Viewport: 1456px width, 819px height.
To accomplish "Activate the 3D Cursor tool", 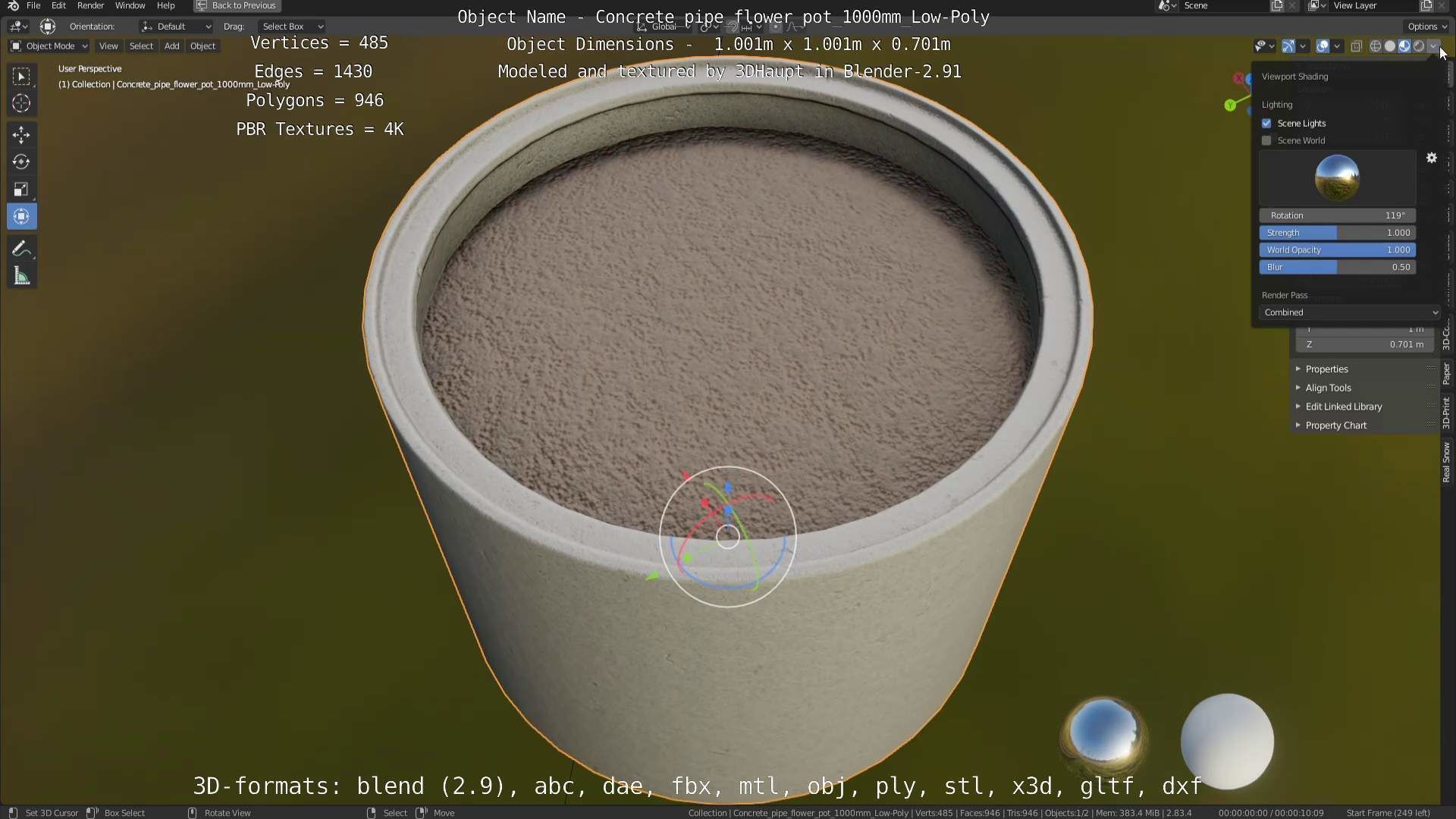I will pyautogui.click(x=21, y=104).
